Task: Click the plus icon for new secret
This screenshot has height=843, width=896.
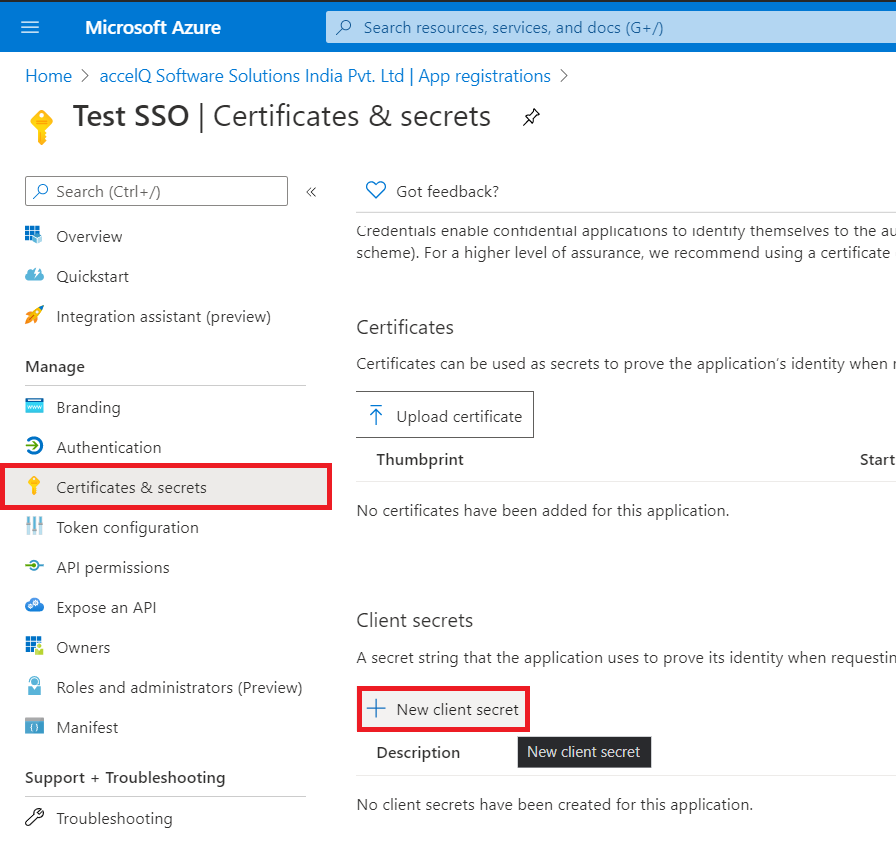Action: (376, 709)
